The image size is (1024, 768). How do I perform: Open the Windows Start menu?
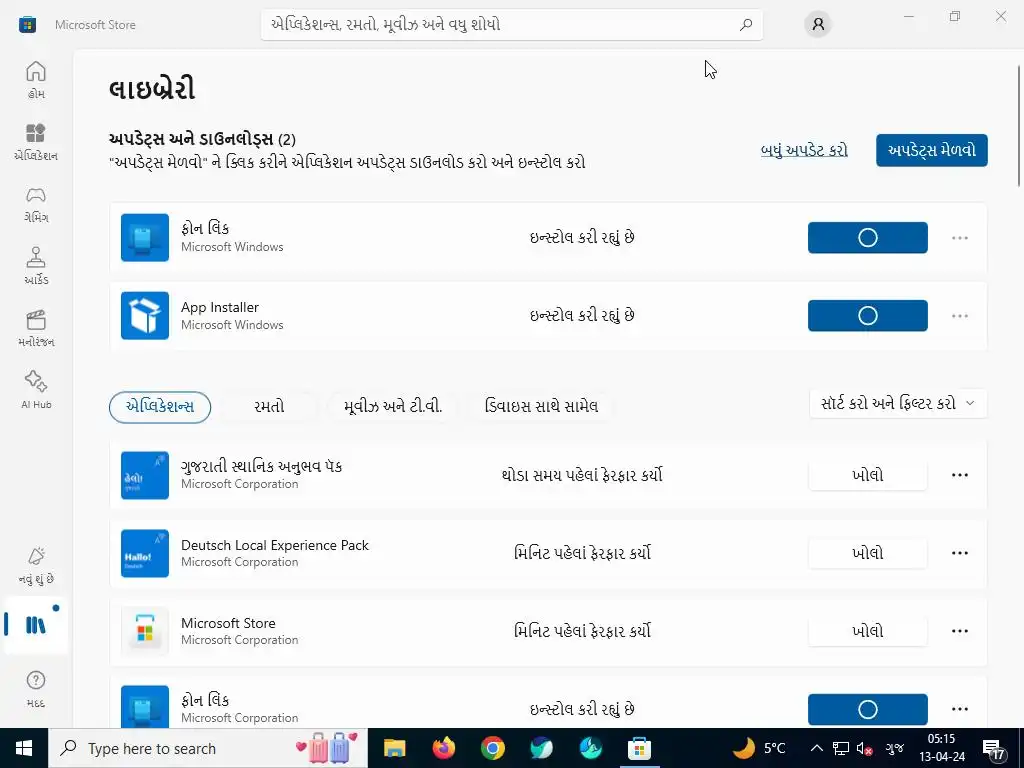24,748
